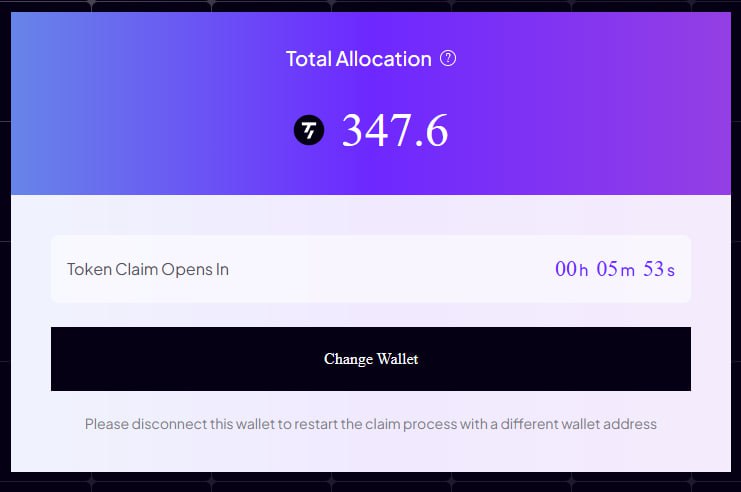Click the word 'Allocation' in the header

pos(384,59)
